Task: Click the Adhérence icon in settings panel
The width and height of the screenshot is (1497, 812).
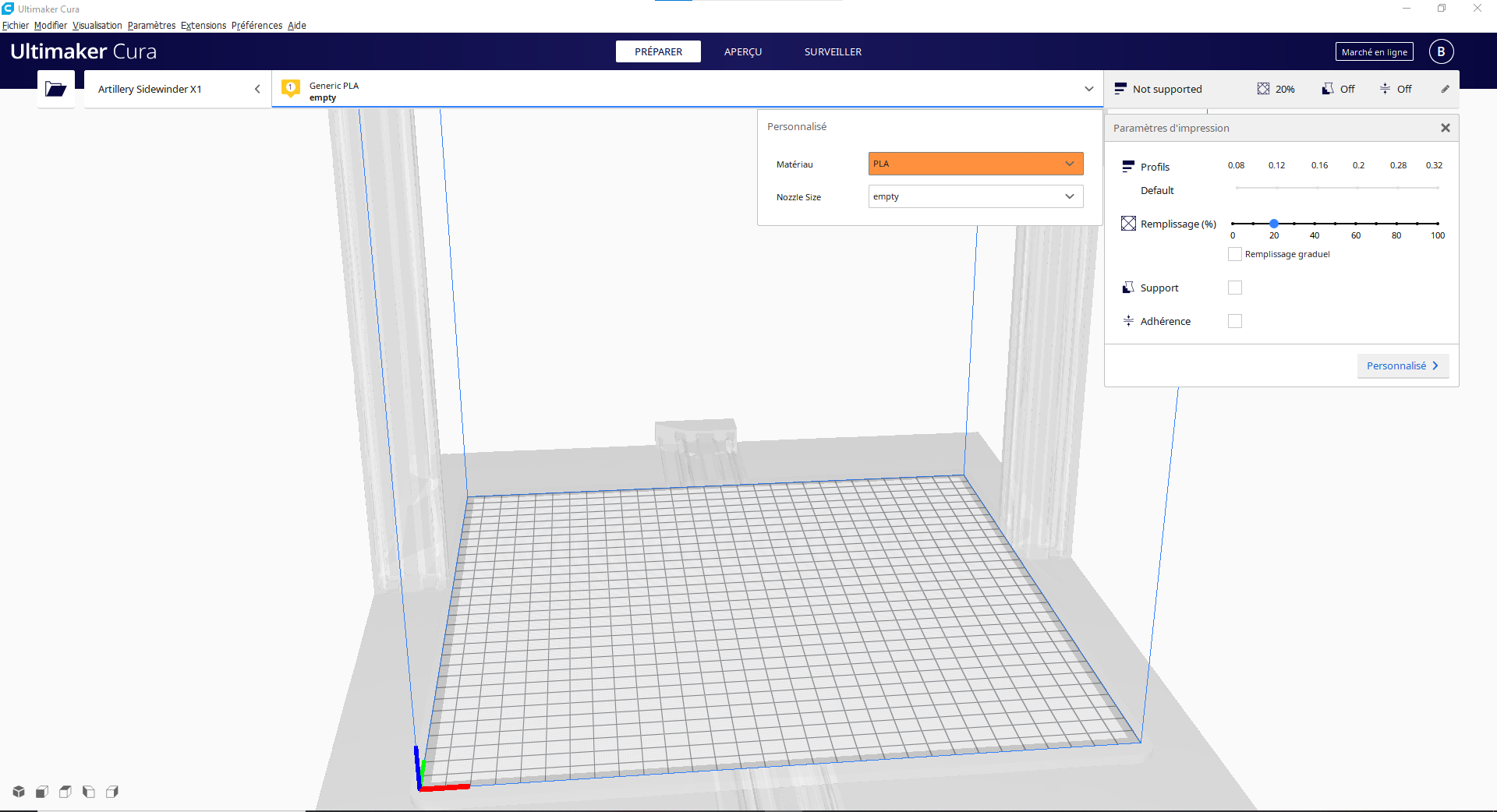Action: pyautogui.click(x=1128, y=320)
